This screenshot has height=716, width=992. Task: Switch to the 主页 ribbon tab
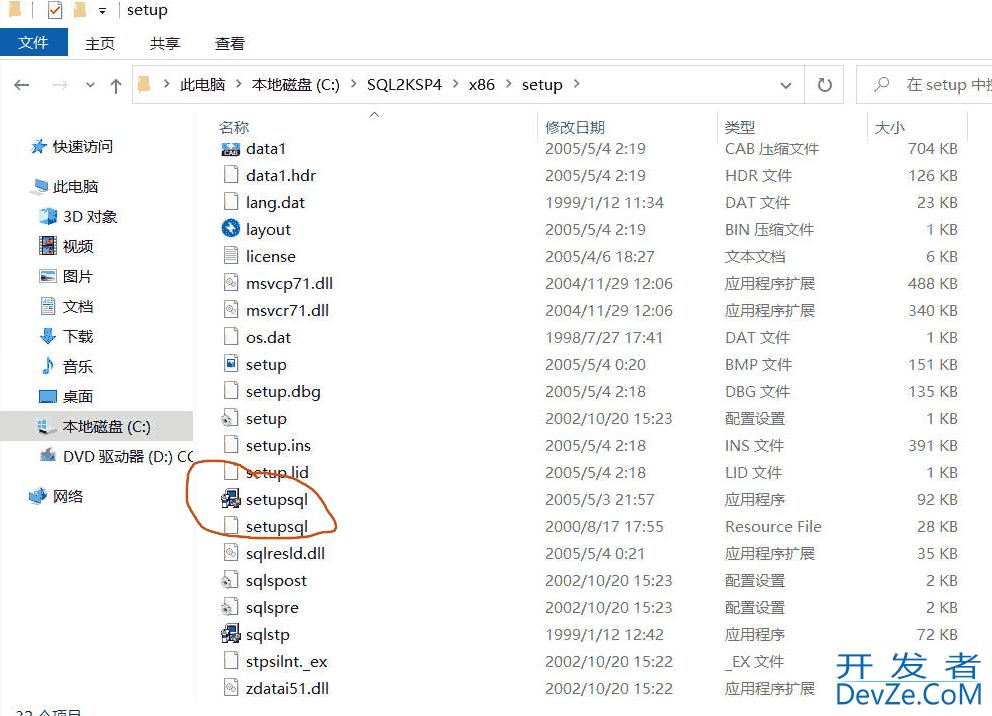[x=100, y=44]
